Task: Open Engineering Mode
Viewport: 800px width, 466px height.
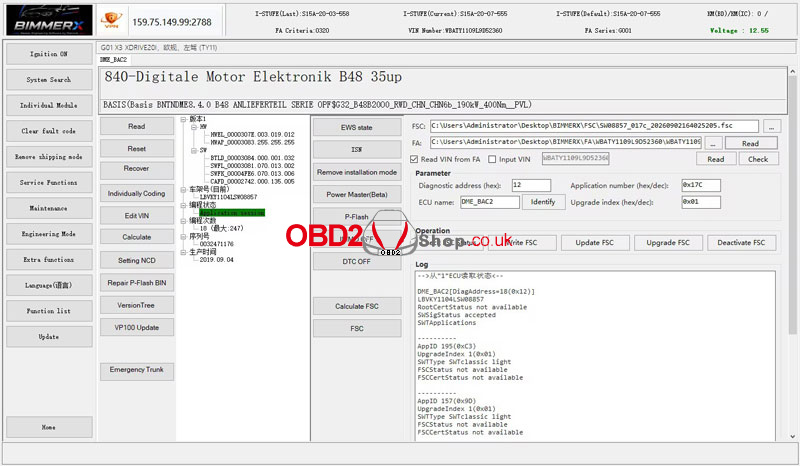Action: (x=49, y=234)
